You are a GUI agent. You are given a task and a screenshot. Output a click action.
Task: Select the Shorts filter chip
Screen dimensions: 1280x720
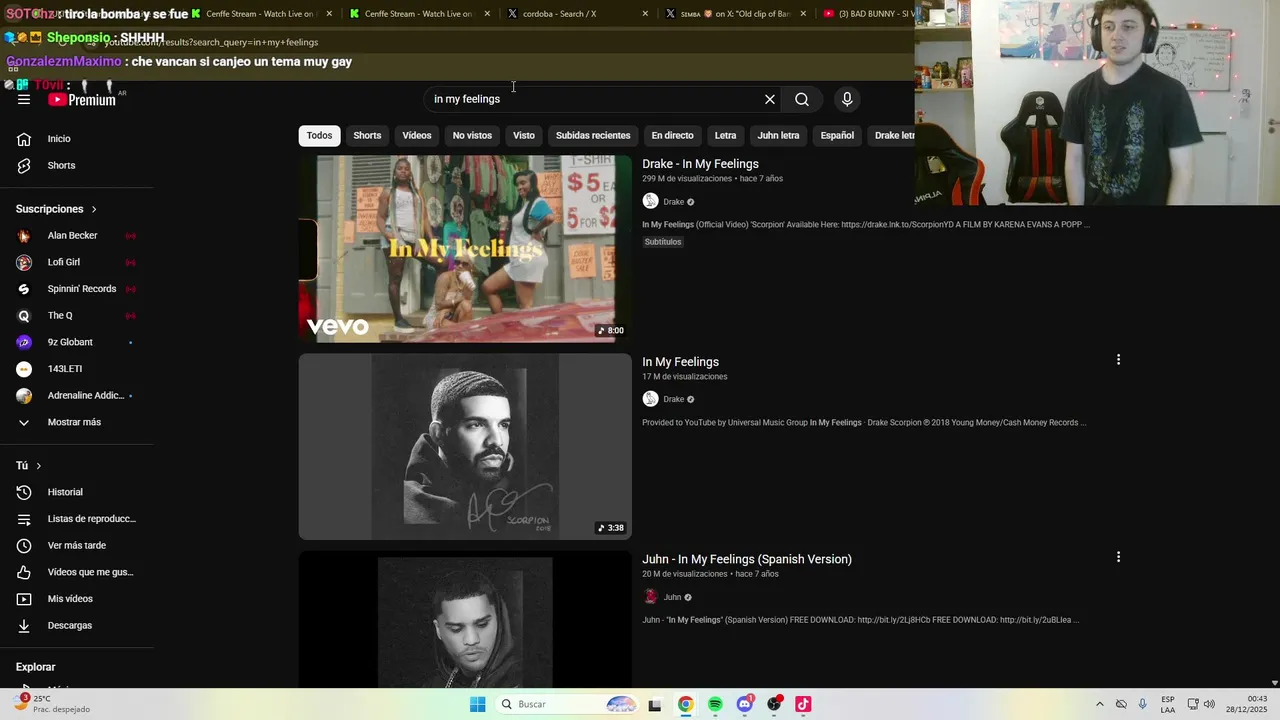pos(367,135)
